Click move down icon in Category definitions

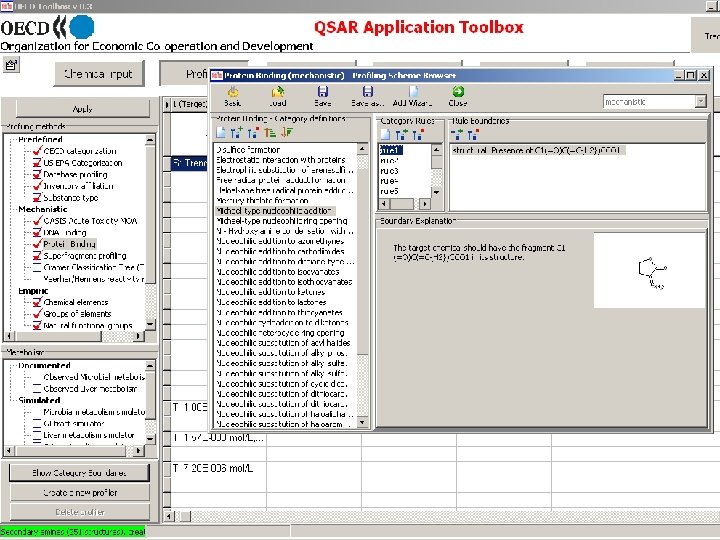pyautogui.click(x=287, y=133)
